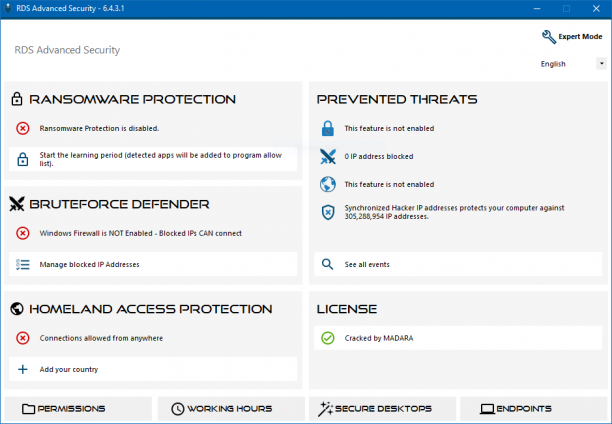Click the Permissions folder icon
Screen dimensions: 612x424
tap(28, 409)
